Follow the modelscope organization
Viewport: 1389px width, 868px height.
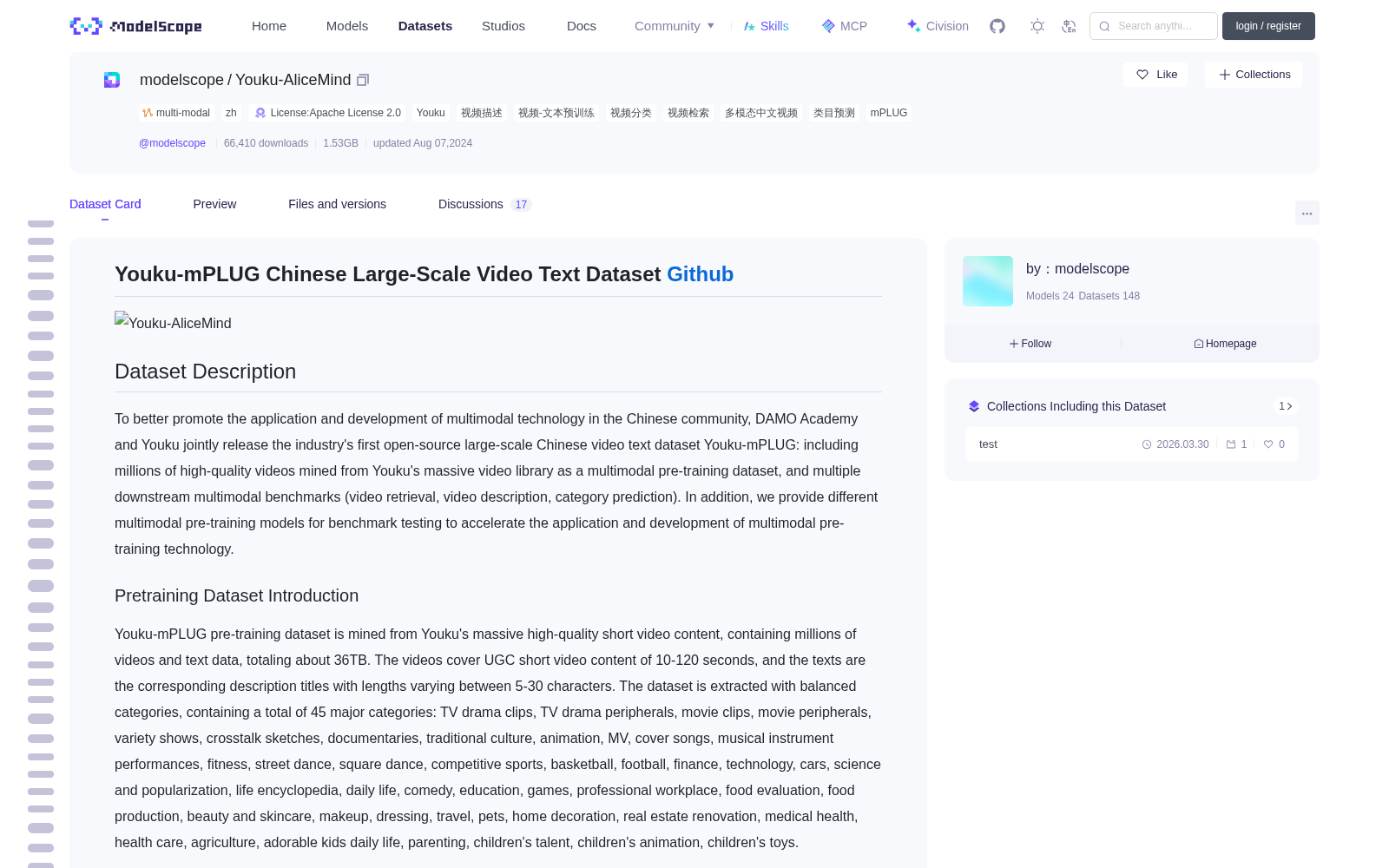point(1030,344)
